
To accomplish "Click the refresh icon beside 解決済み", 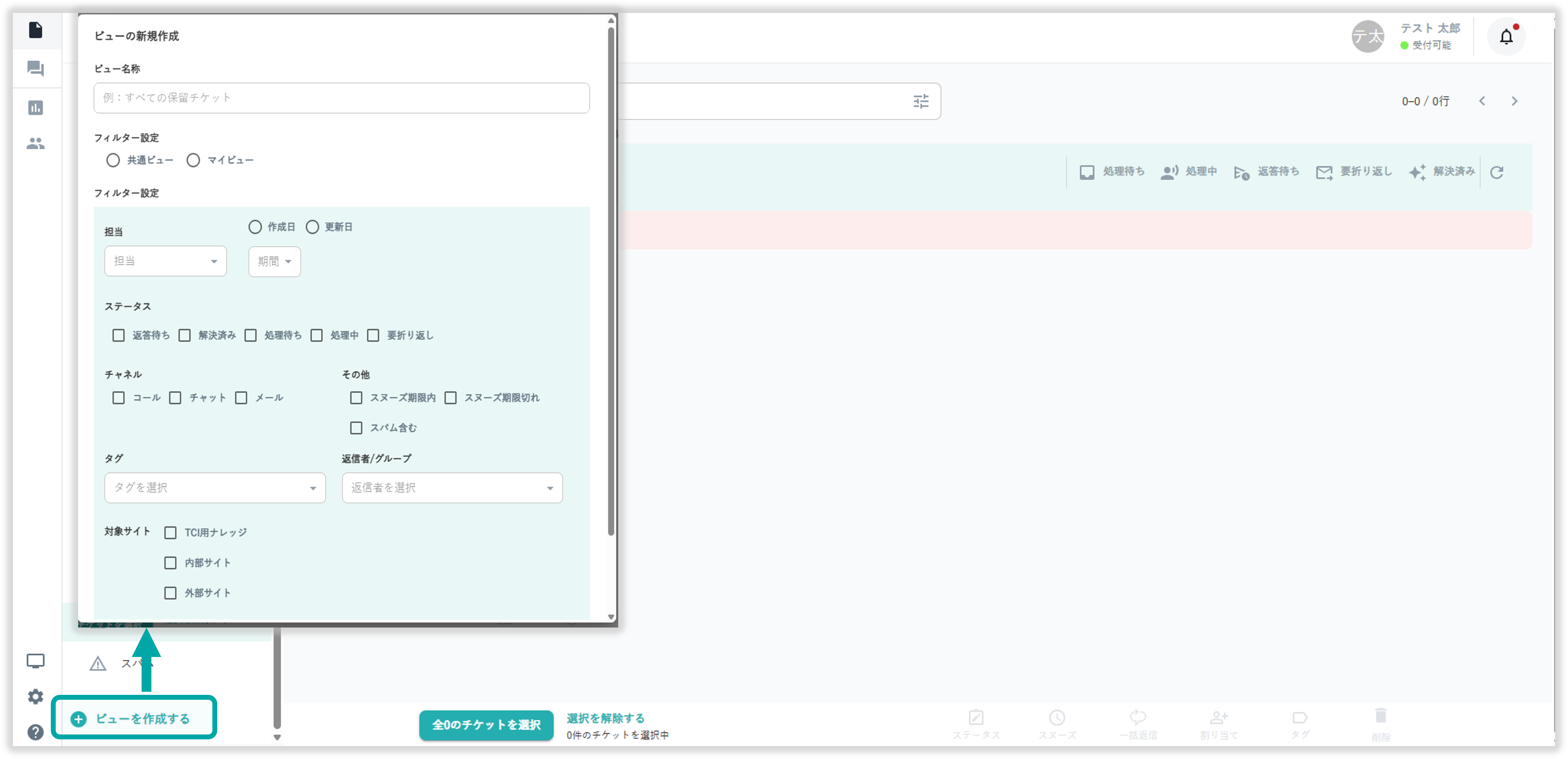I will [1497, 172].
